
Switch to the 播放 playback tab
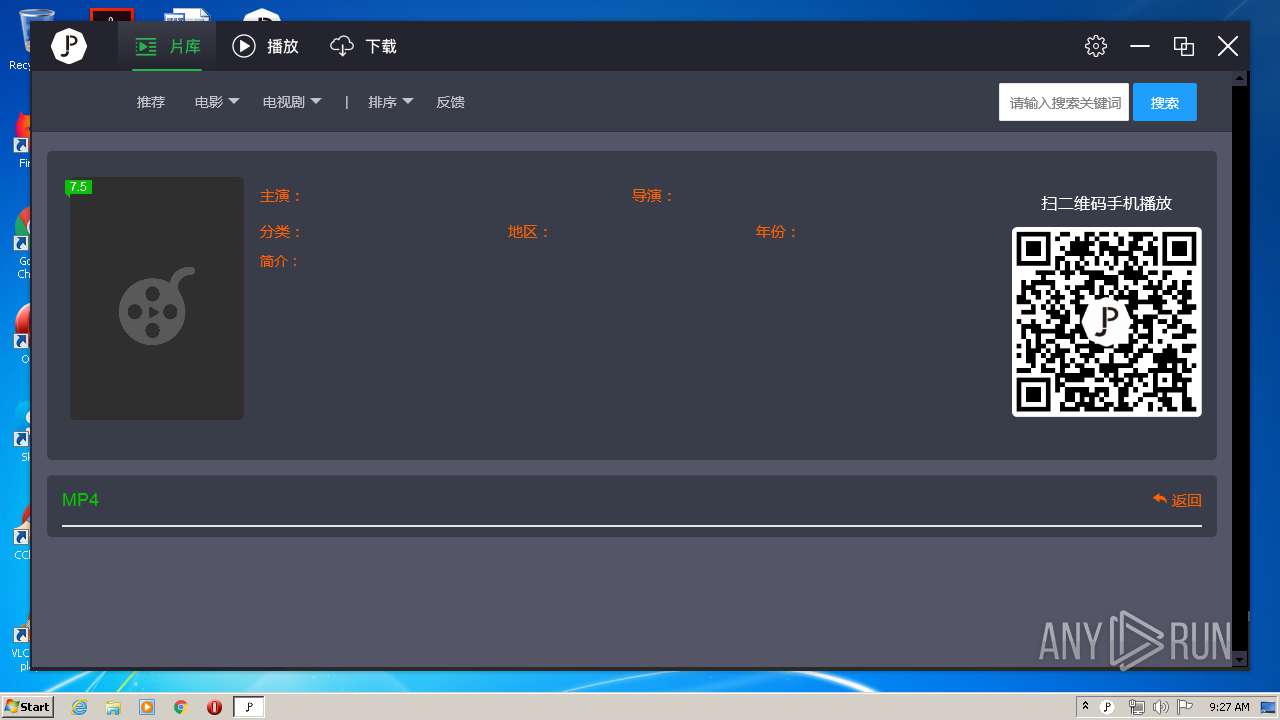(266, 46)
